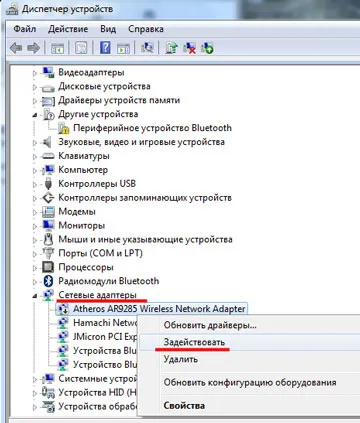Image resolution: width=360 pixels, height=423 pixels.
Task: Expand the Видеоадаптеры node
Action: pyautogui.click(x=35, y=73)
